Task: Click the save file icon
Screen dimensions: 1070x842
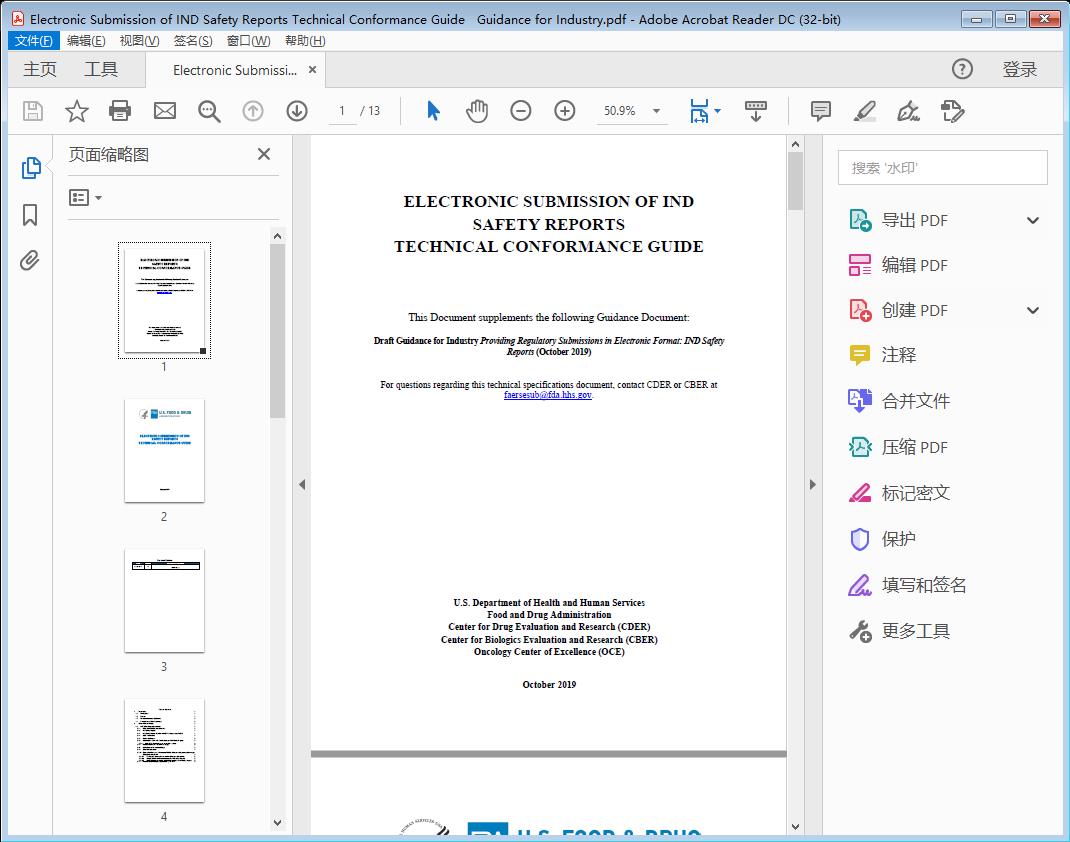Action: click(31, 111)
